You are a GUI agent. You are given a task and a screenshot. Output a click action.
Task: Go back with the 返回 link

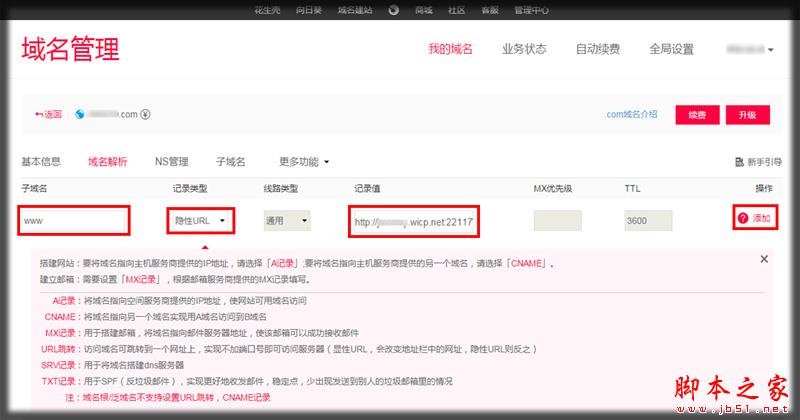tap(48, 114)
